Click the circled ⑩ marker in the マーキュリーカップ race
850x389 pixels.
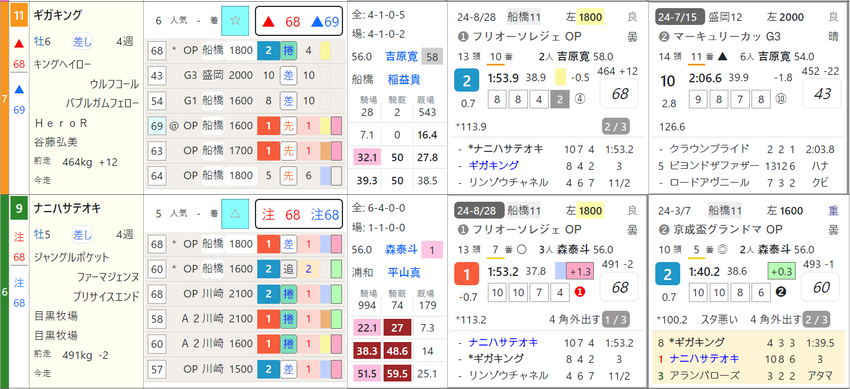tap(781, 99)
